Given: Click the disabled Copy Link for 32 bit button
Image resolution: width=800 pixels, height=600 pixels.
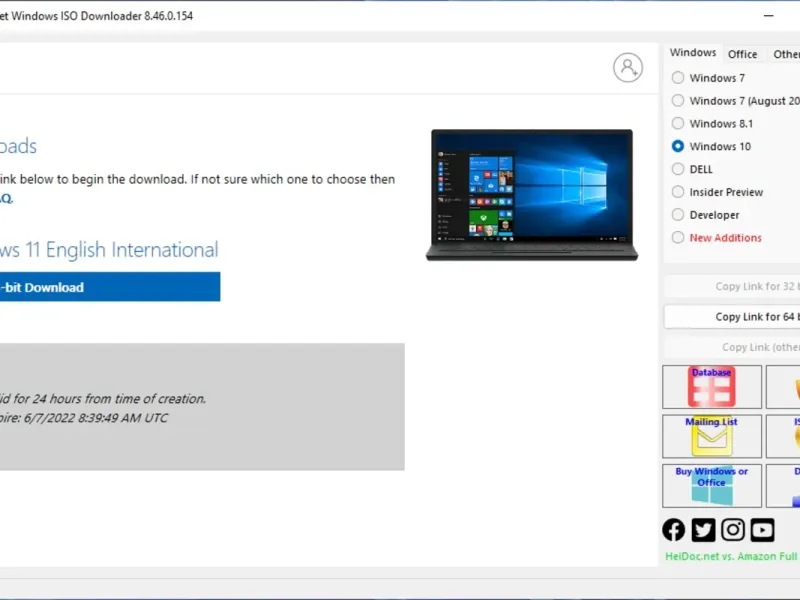Looking at the screenshot, I should pos(732,286).
